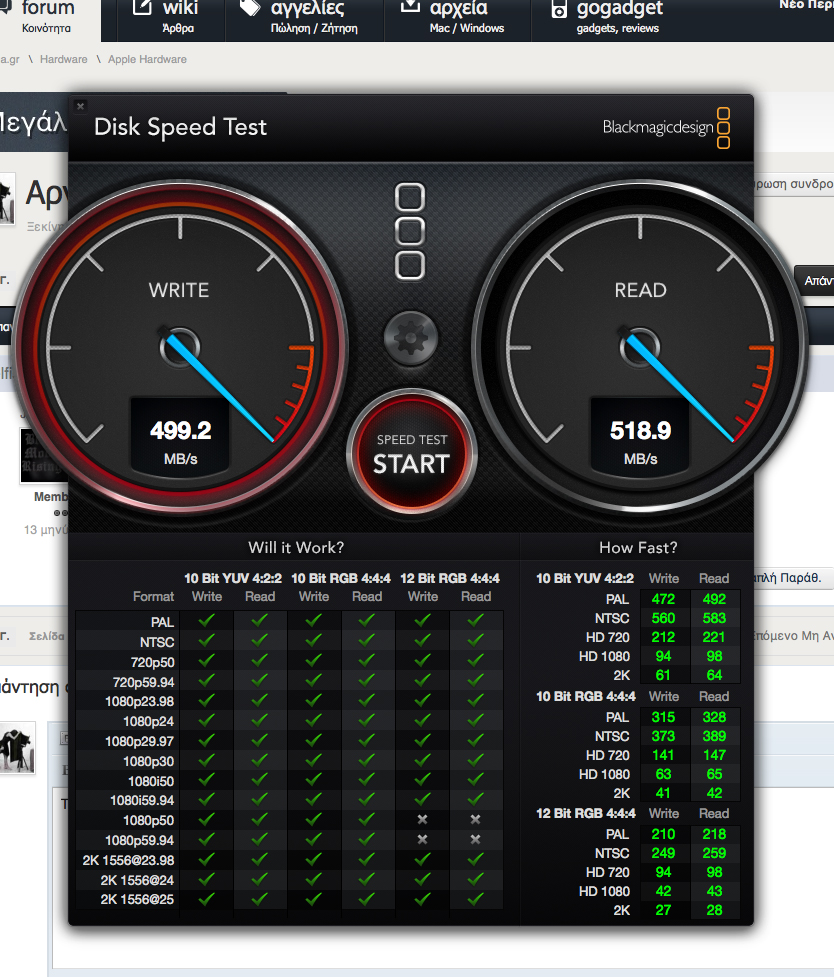Click the '10 Bit YUV 4:2:2' column header
Screen dimensions: 834x977
click(233, 578)
